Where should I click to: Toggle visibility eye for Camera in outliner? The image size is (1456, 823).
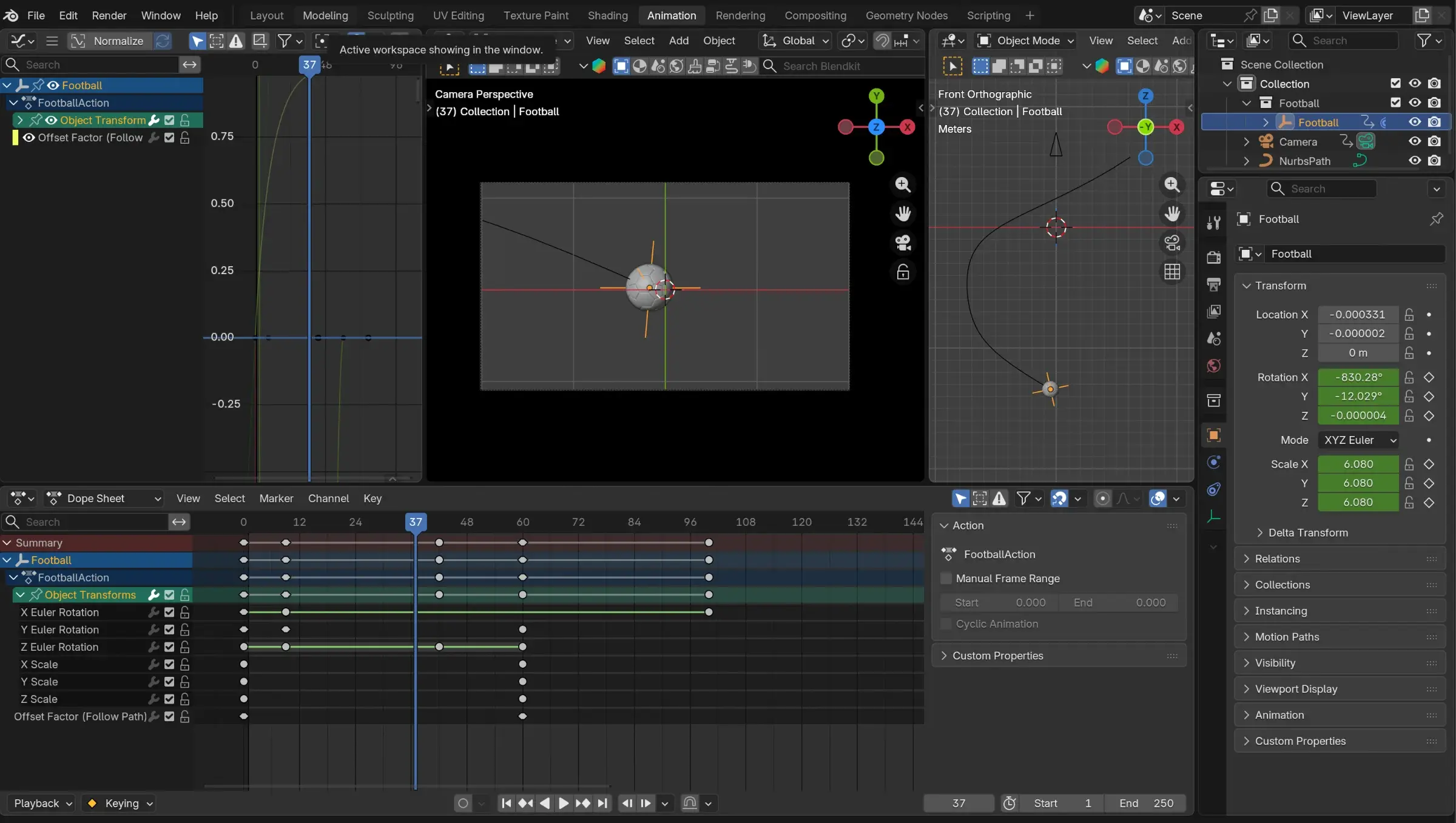coord(1415,141)
